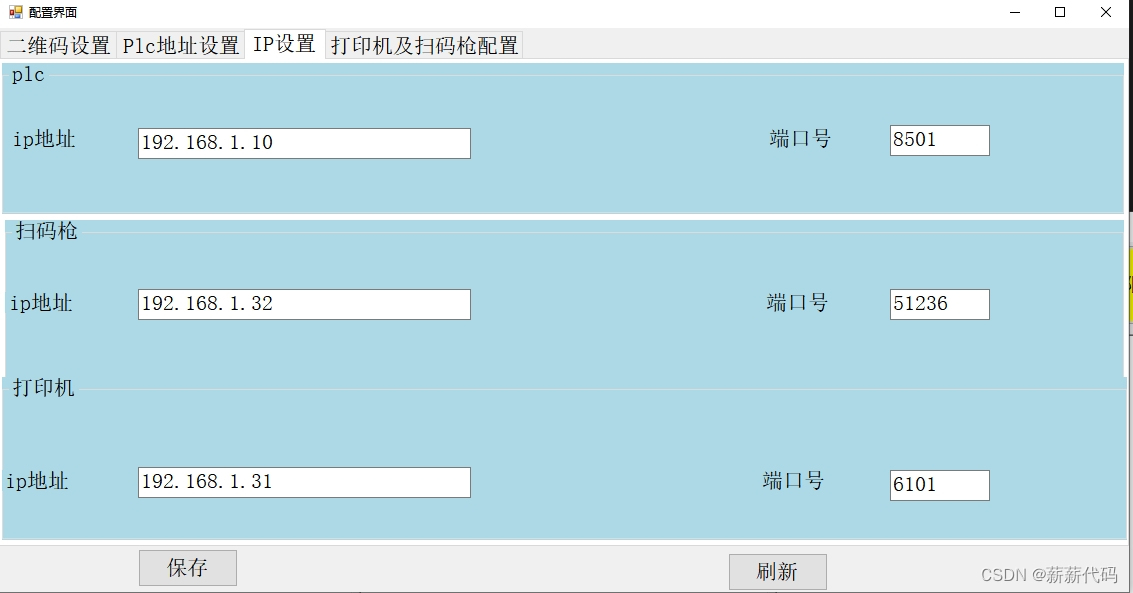The height and width of the screenshot is (593, 1133).
Task: Click the 保存 button to save settings
Action: pos(187,567)
